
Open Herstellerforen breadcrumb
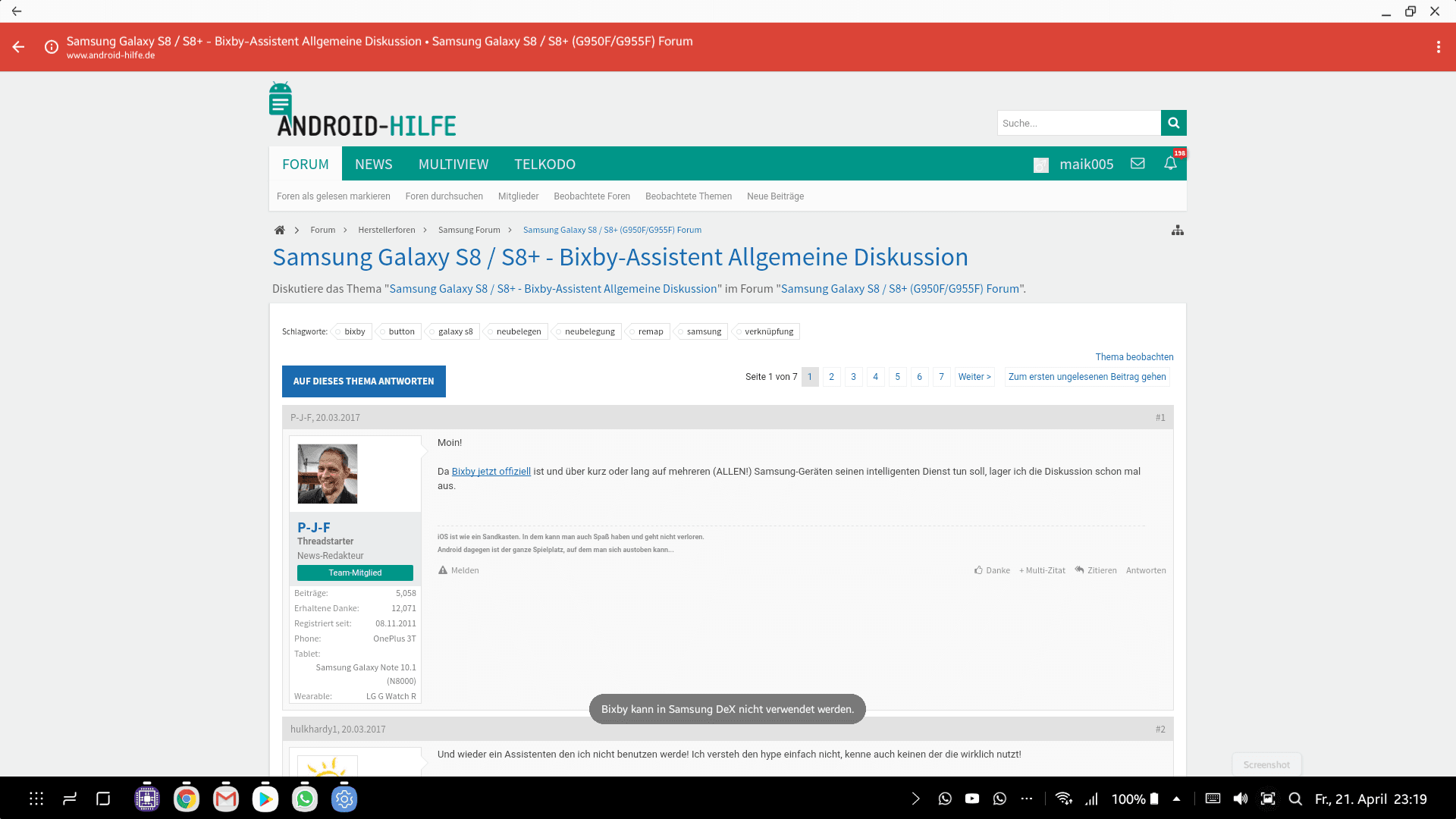point(387,230)
